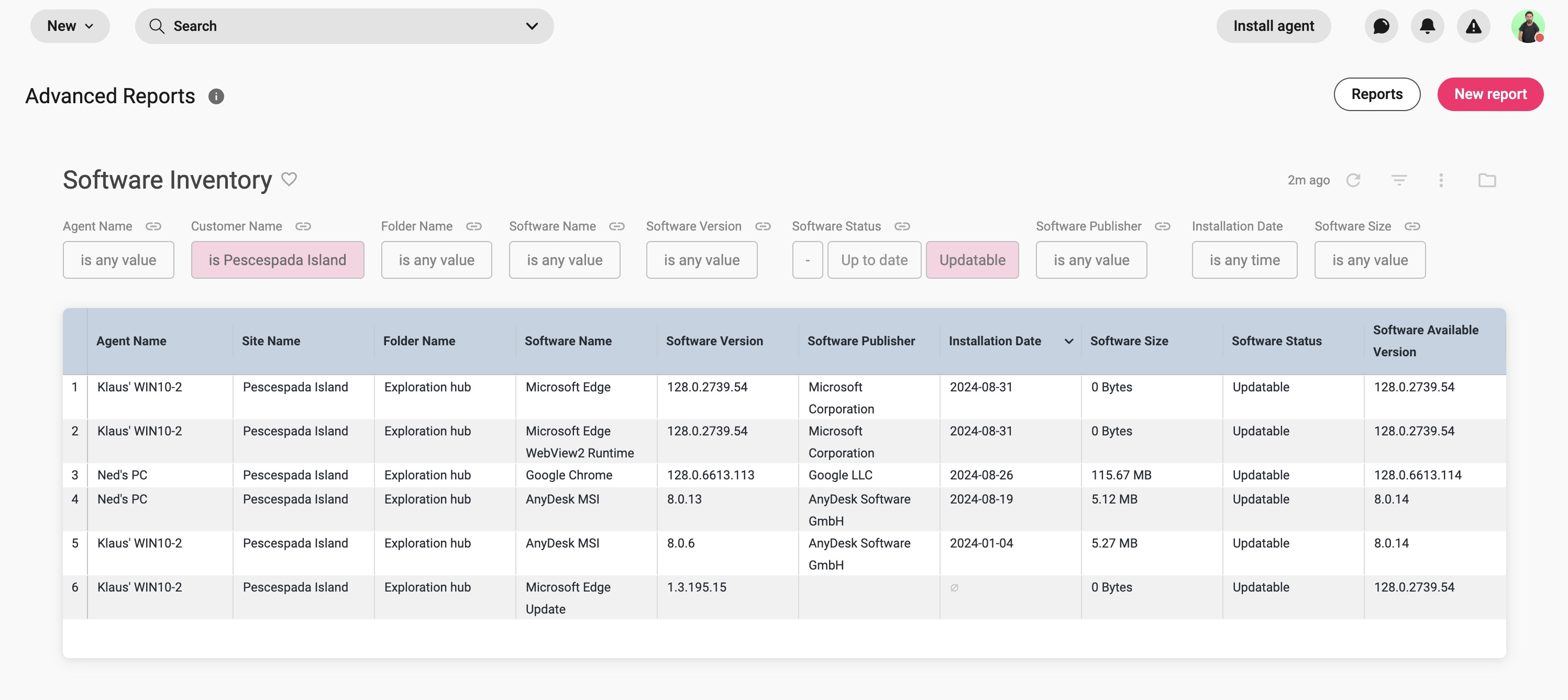The image size is (1568, 700).
Task: Open the report three-dot options menu
Action: [1441, 180]
